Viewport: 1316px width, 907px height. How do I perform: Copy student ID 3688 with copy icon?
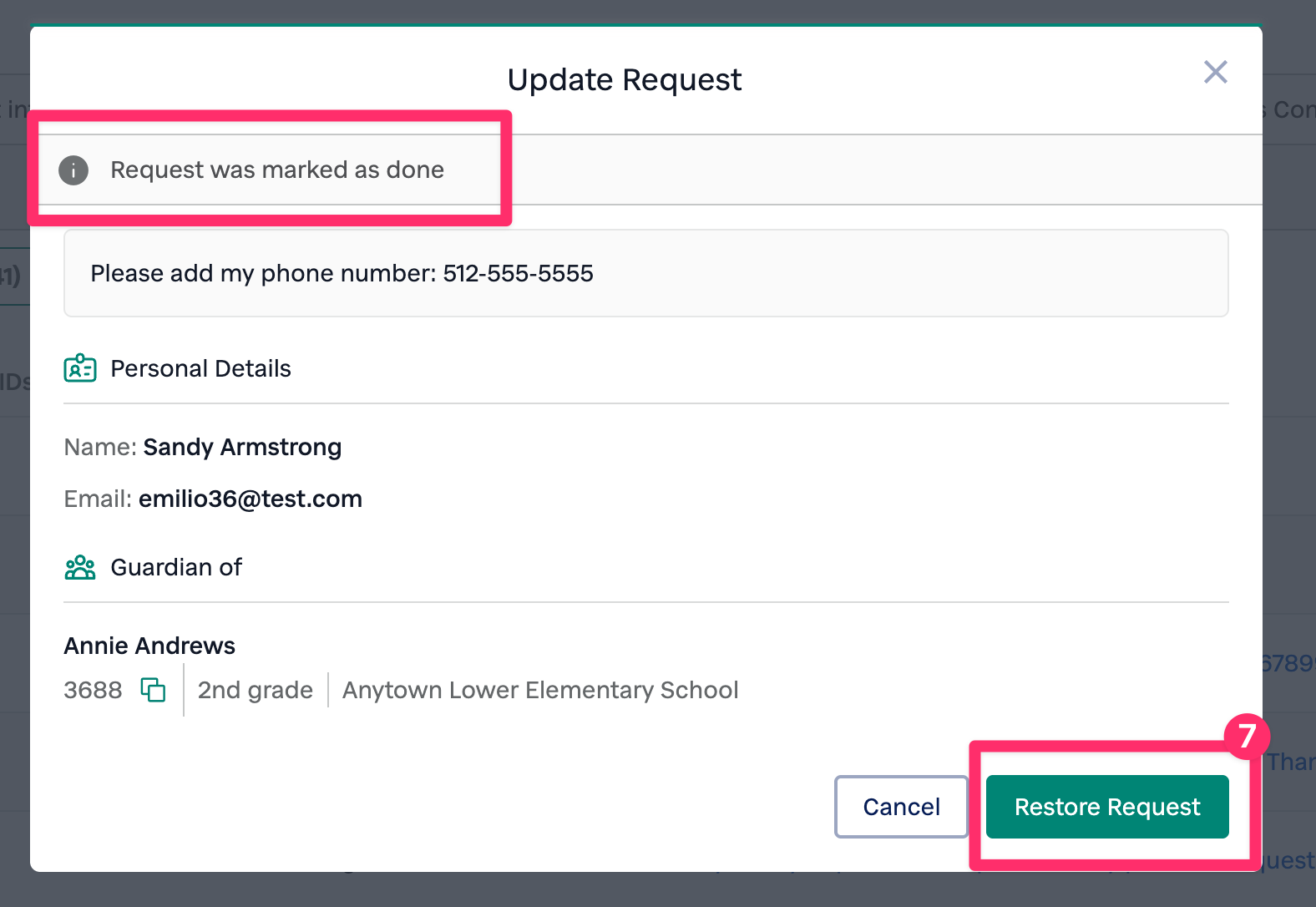pos(153,690)
